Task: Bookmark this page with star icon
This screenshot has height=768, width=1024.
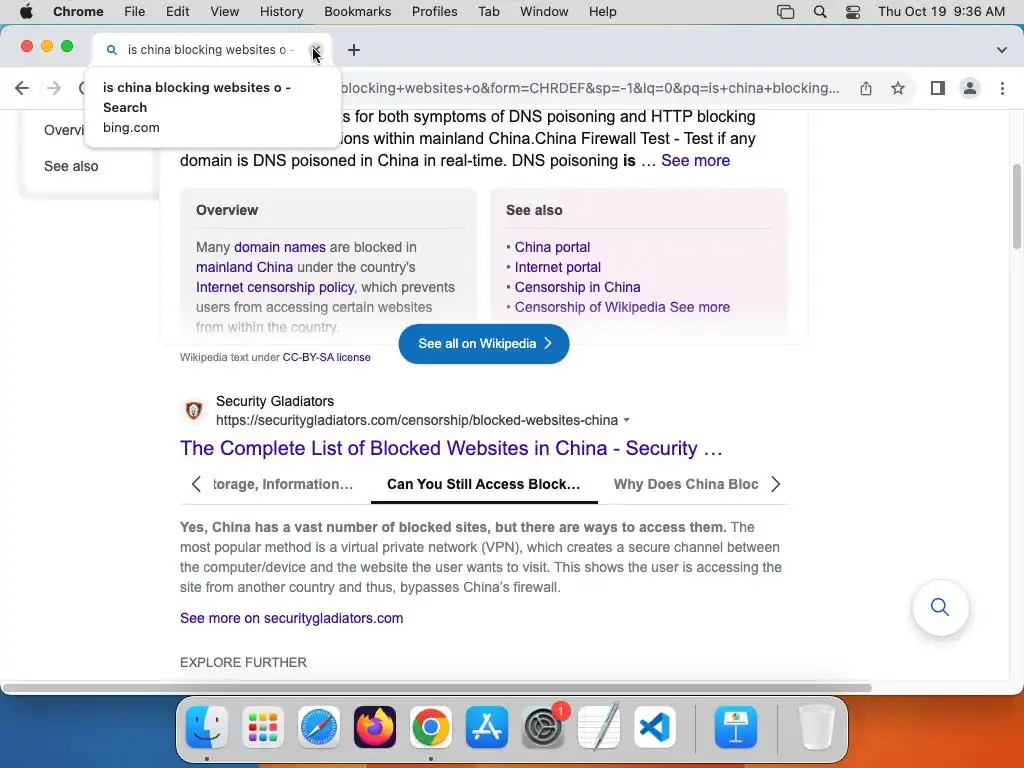Action: tap(898, 88)
